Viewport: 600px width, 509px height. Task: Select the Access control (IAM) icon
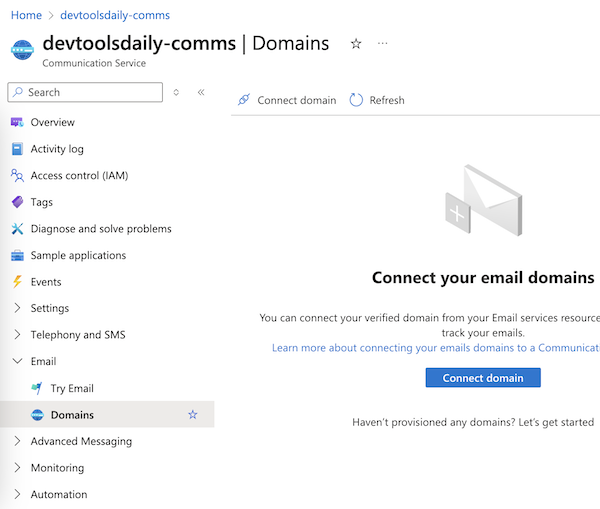[17, 176]
